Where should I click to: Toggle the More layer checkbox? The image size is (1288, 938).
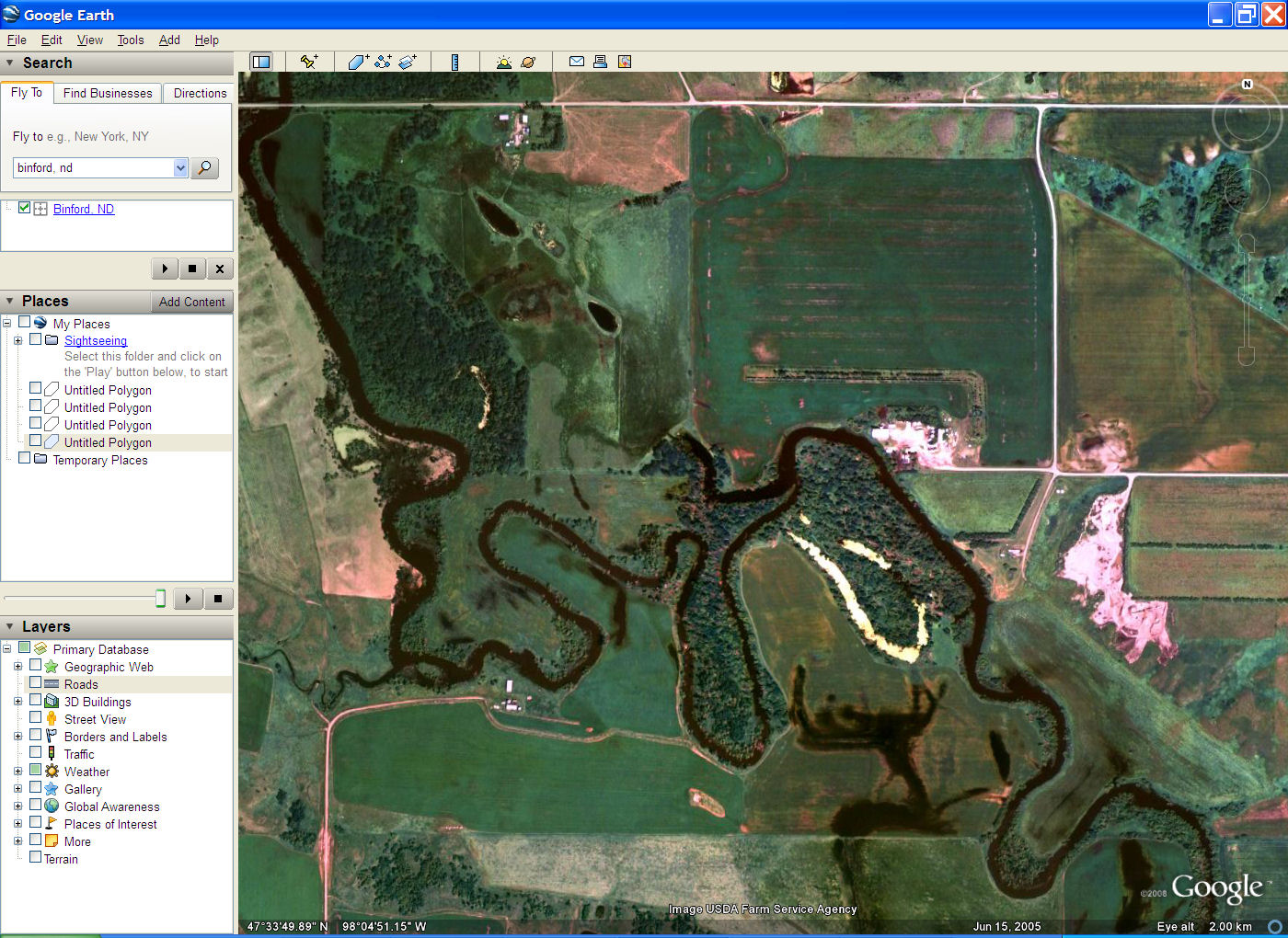click(35, 840)
